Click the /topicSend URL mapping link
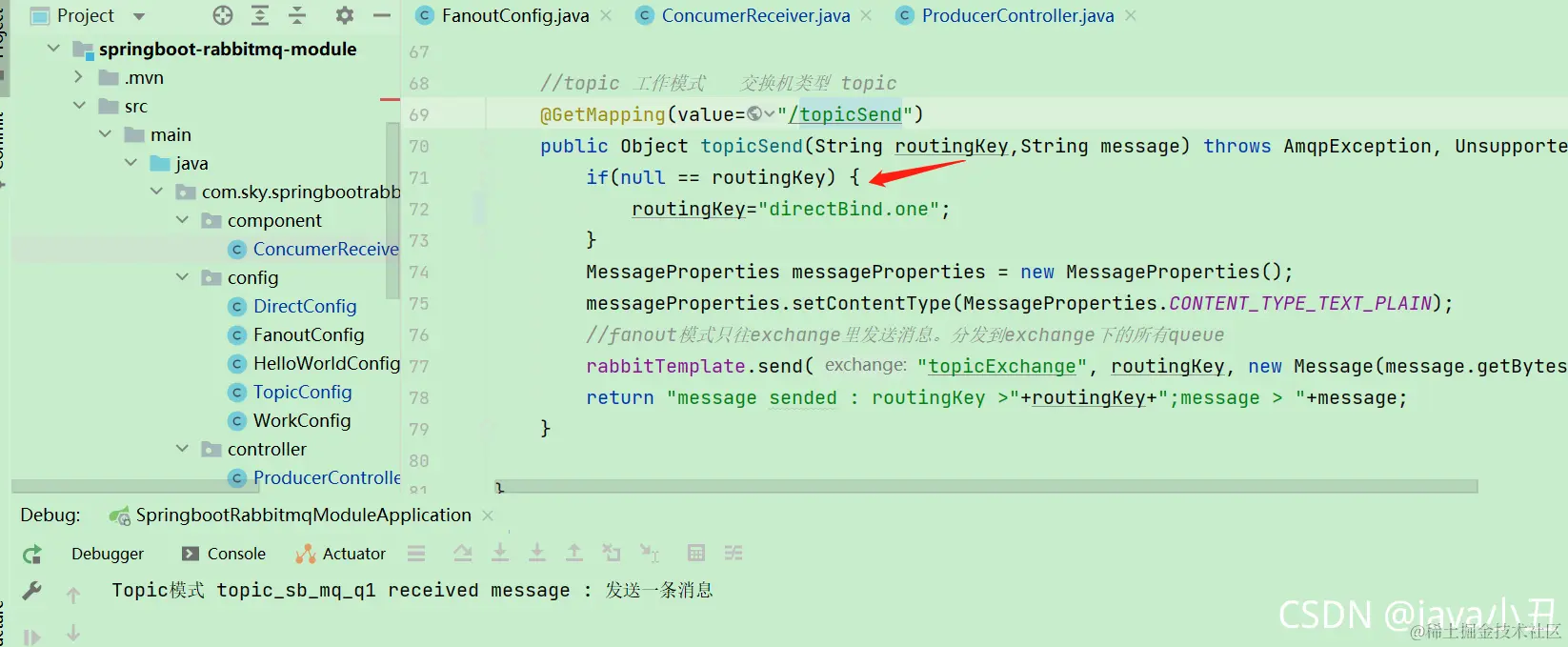Viewport: 1568px width, 647px height. [845, 114]
